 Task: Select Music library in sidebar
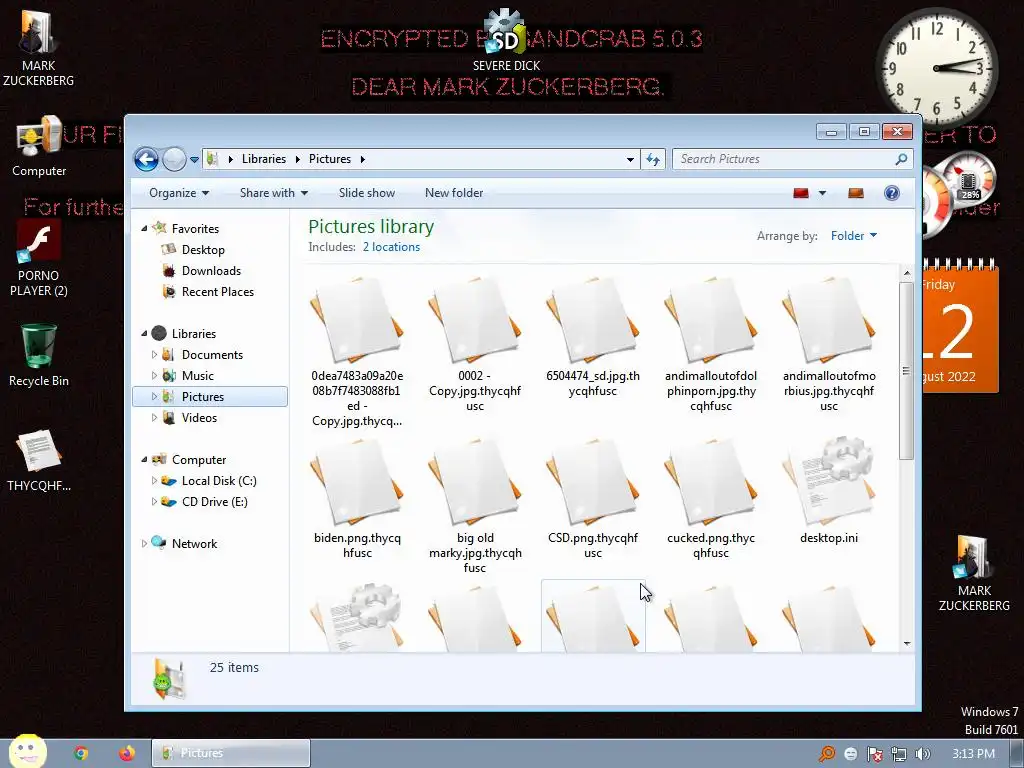tap(197, 376)
